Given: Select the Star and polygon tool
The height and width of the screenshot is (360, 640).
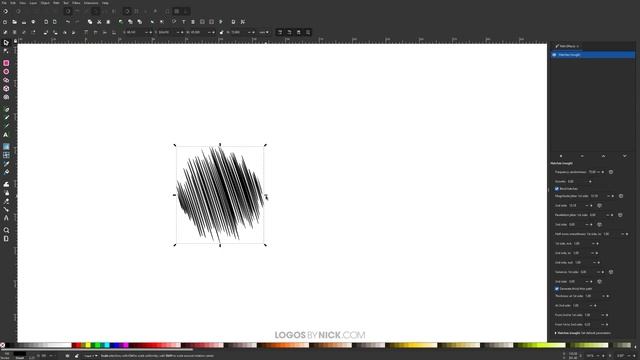Looking at the screenshot, I should (6, 80).
